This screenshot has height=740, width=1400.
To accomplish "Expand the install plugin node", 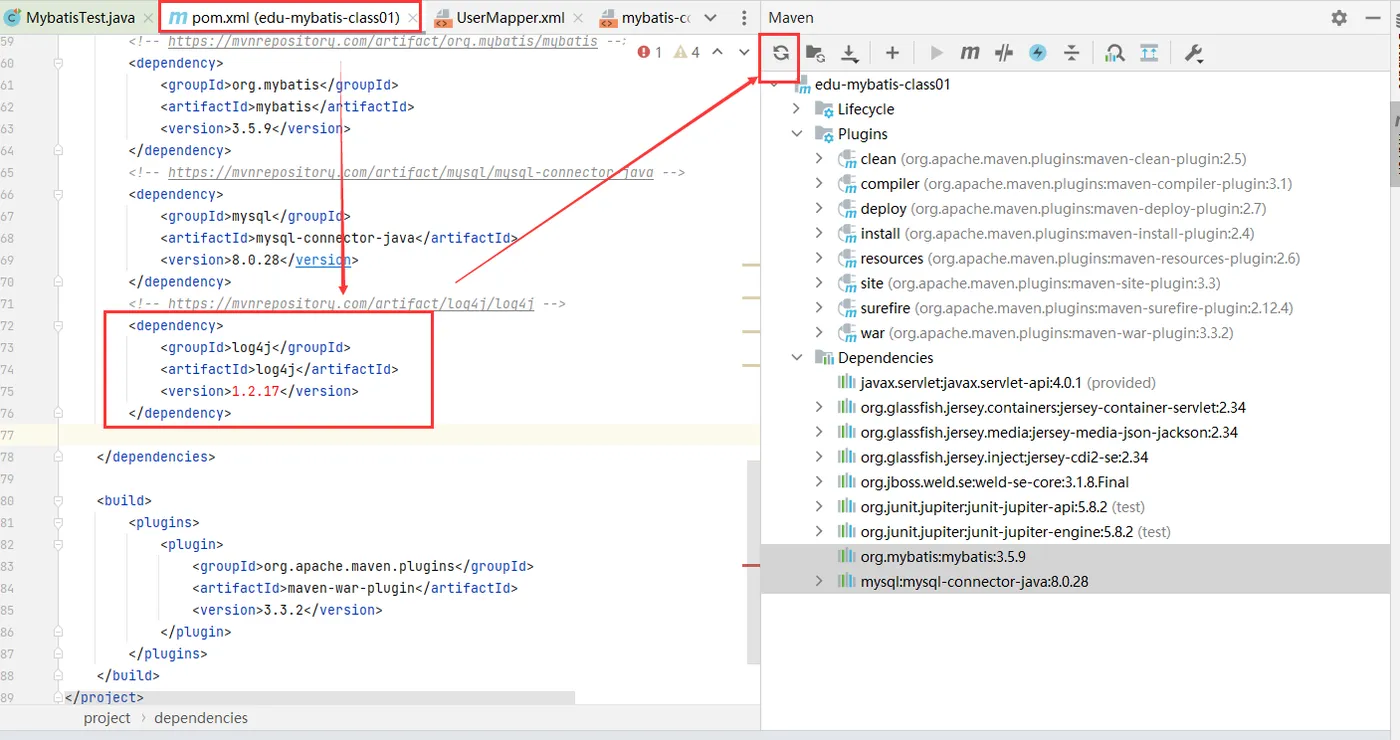I will pos(819,234).
